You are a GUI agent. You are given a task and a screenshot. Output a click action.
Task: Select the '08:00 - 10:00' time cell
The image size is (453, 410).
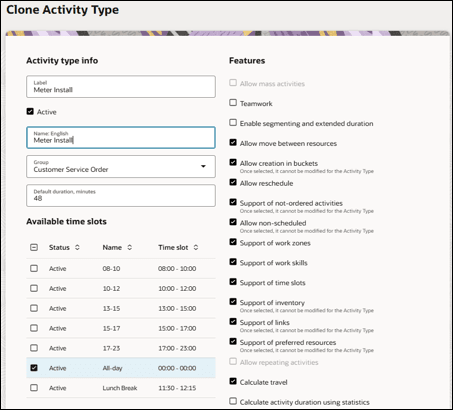click(x=177, y=269)
